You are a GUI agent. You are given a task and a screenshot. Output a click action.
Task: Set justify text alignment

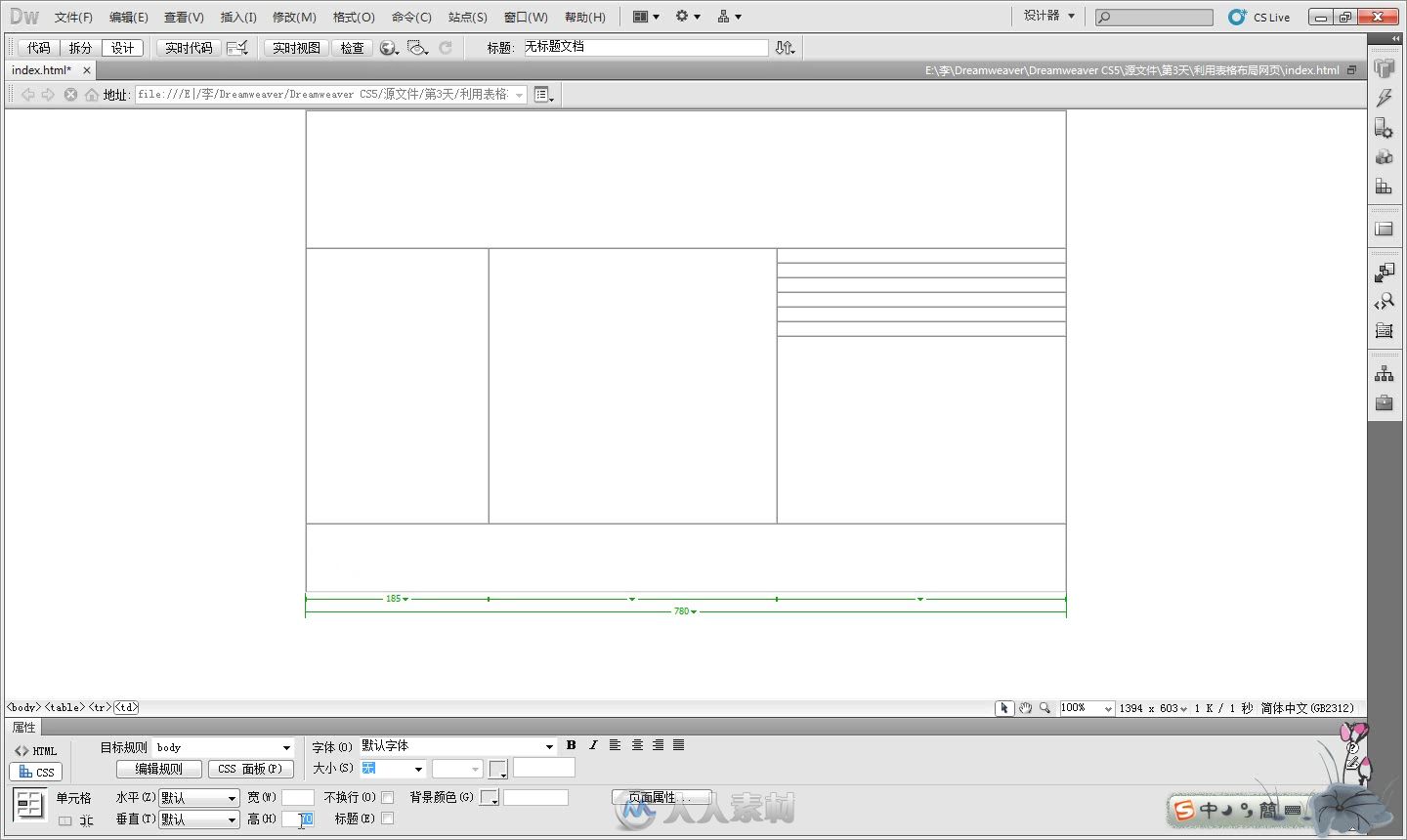[x=678, y=745]
